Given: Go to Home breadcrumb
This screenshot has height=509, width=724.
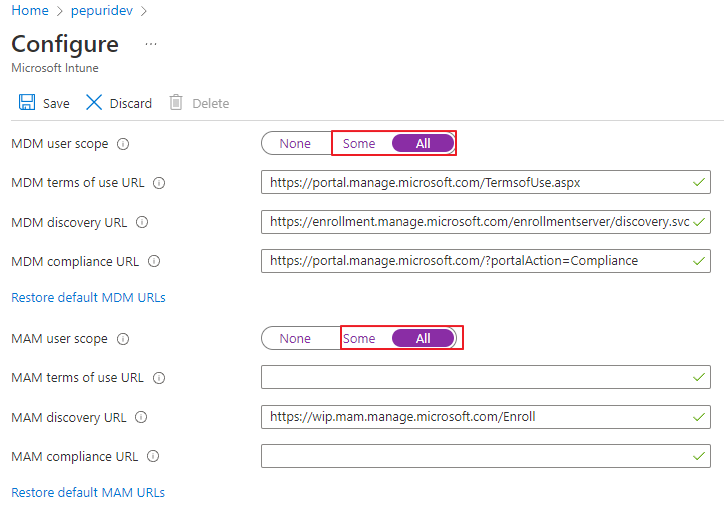Looking at the screenshot, I should [x=30, y=11].
